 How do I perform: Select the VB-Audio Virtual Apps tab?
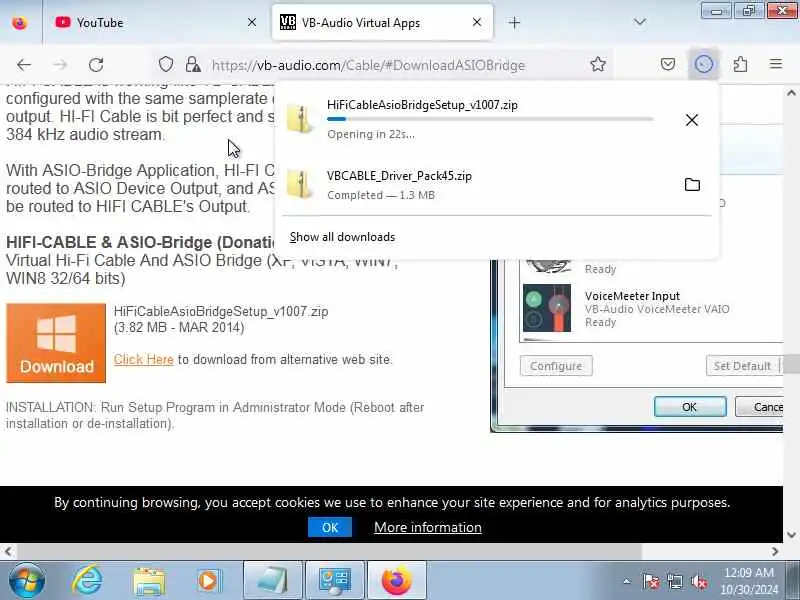382,22
